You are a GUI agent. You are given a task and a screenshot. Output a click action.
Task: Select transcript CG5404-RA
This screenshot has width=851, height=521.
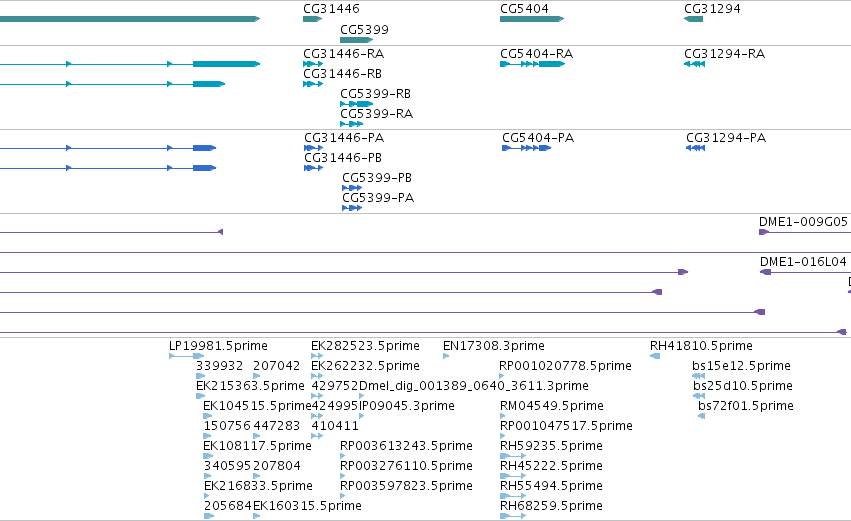(532, 64)
